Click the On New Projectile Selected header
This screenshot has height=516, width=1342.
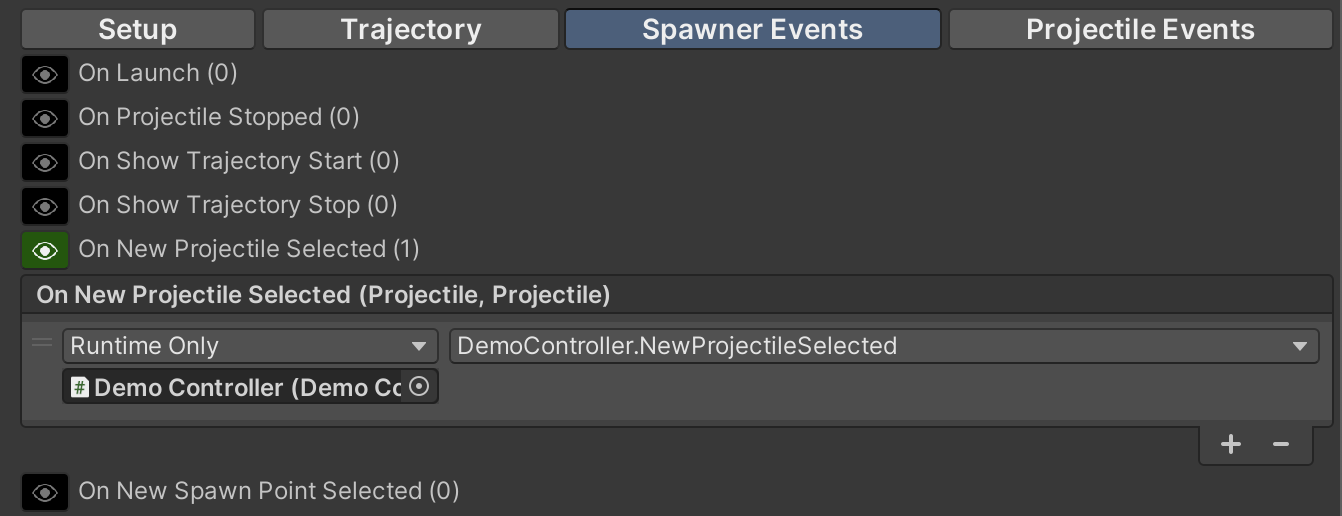click(323, 295)
